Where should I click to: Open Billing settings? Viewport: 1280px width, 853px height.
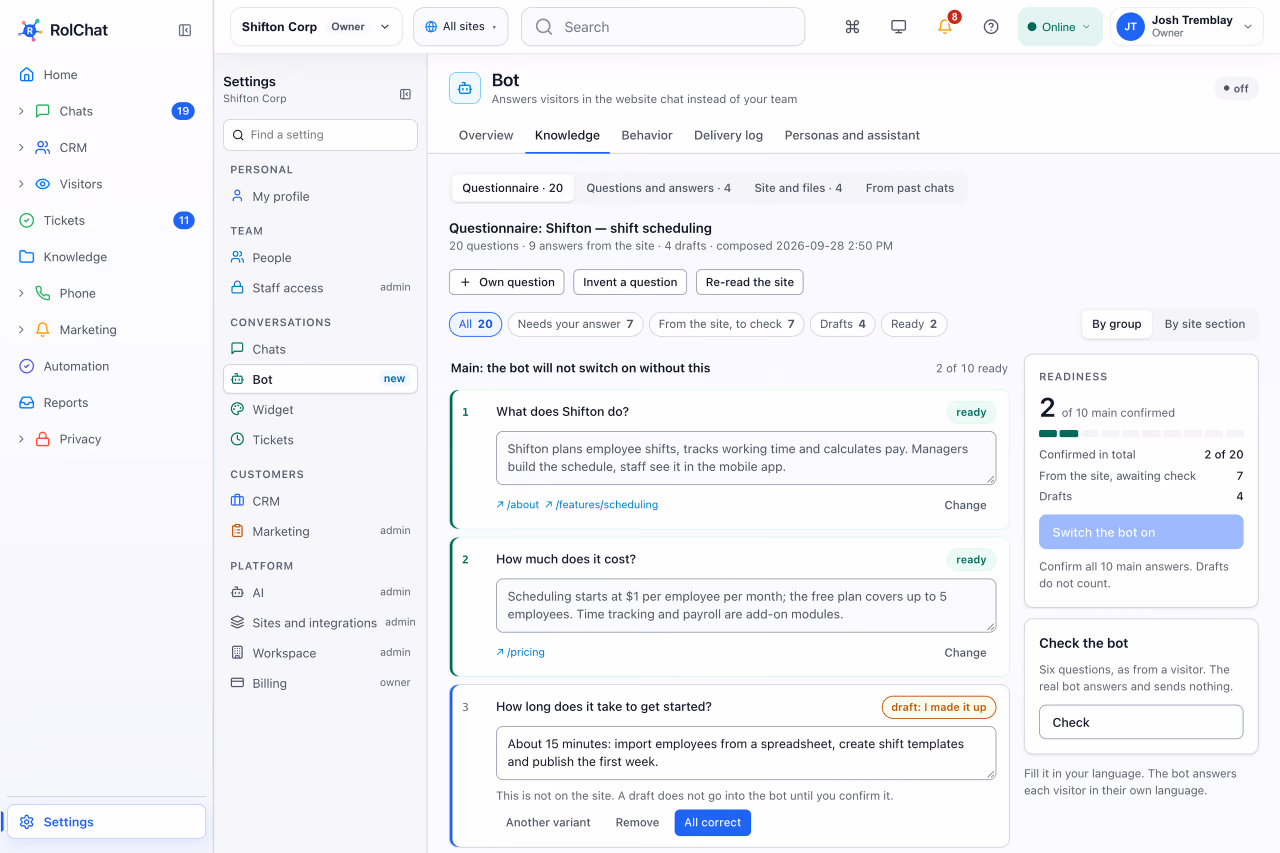click(320, 684)
